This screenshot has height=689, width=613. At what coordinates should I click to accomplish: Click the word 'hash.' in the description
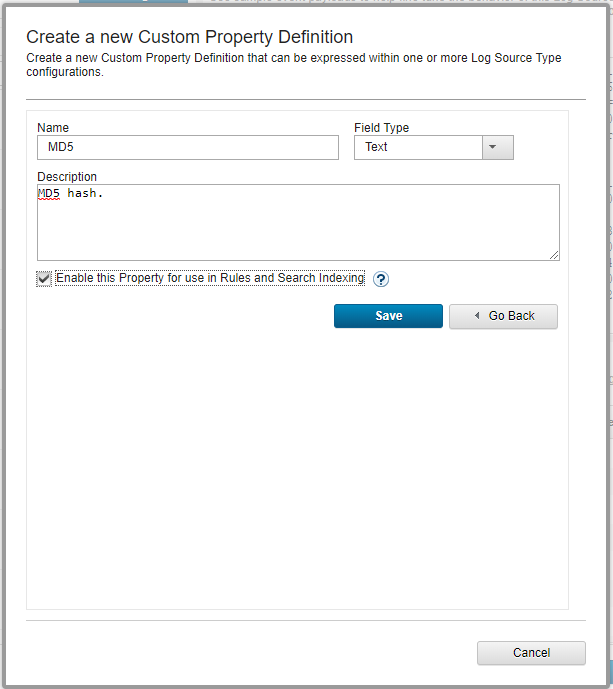[x=86, y=194]
